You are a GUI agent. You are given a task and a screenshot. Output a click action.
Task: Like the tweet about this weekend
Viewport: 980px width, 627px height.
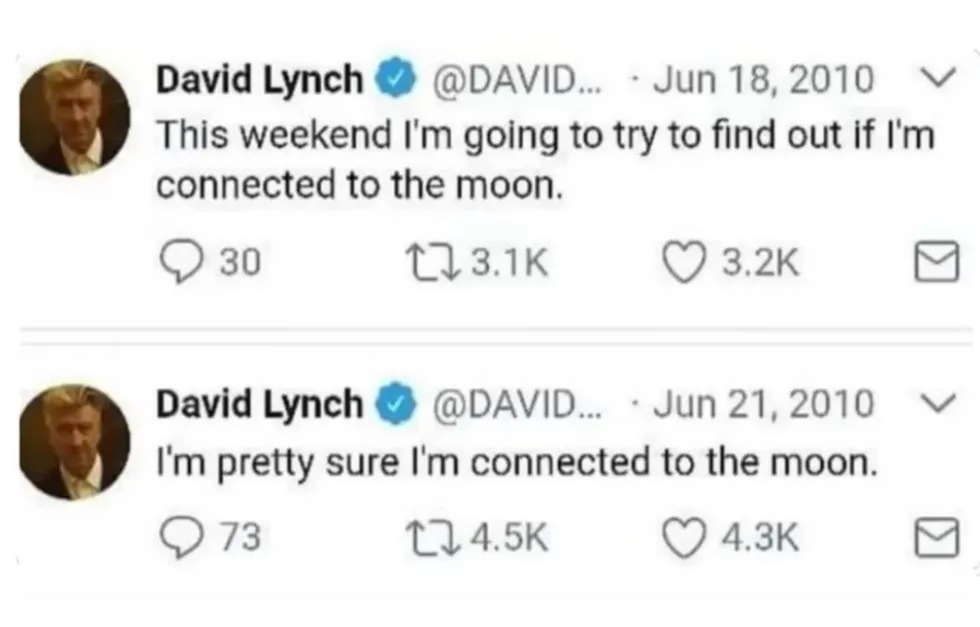coord(682,263)
